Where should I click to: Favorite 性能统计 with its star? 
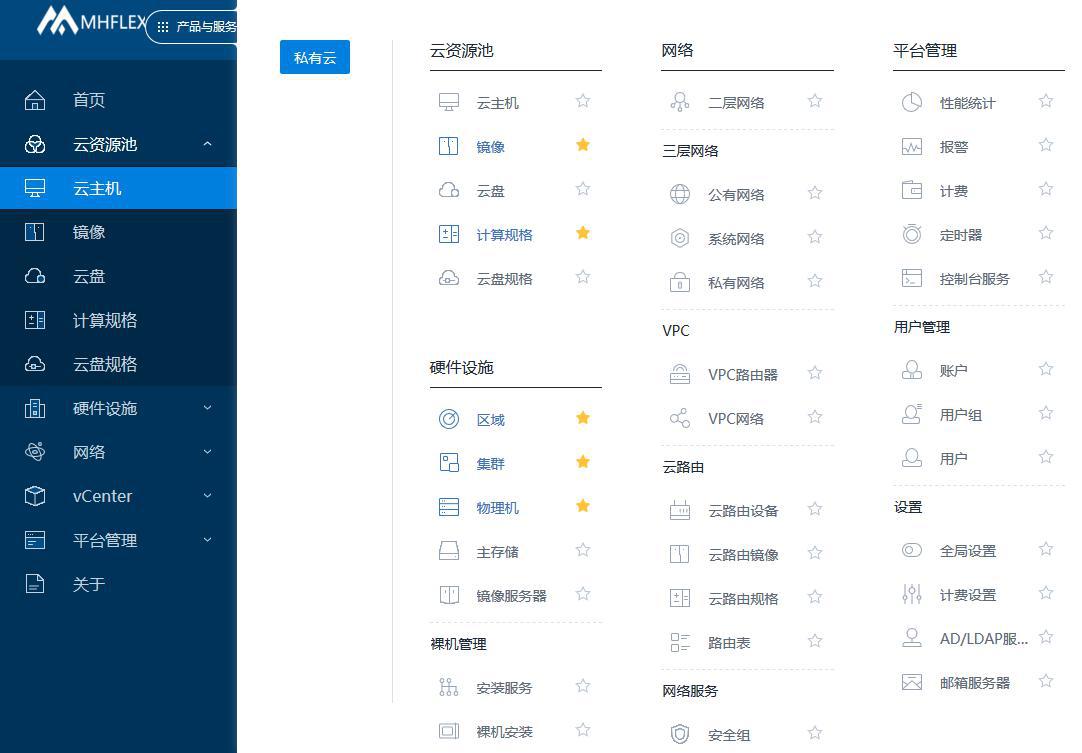click(x=1046, y=101)
